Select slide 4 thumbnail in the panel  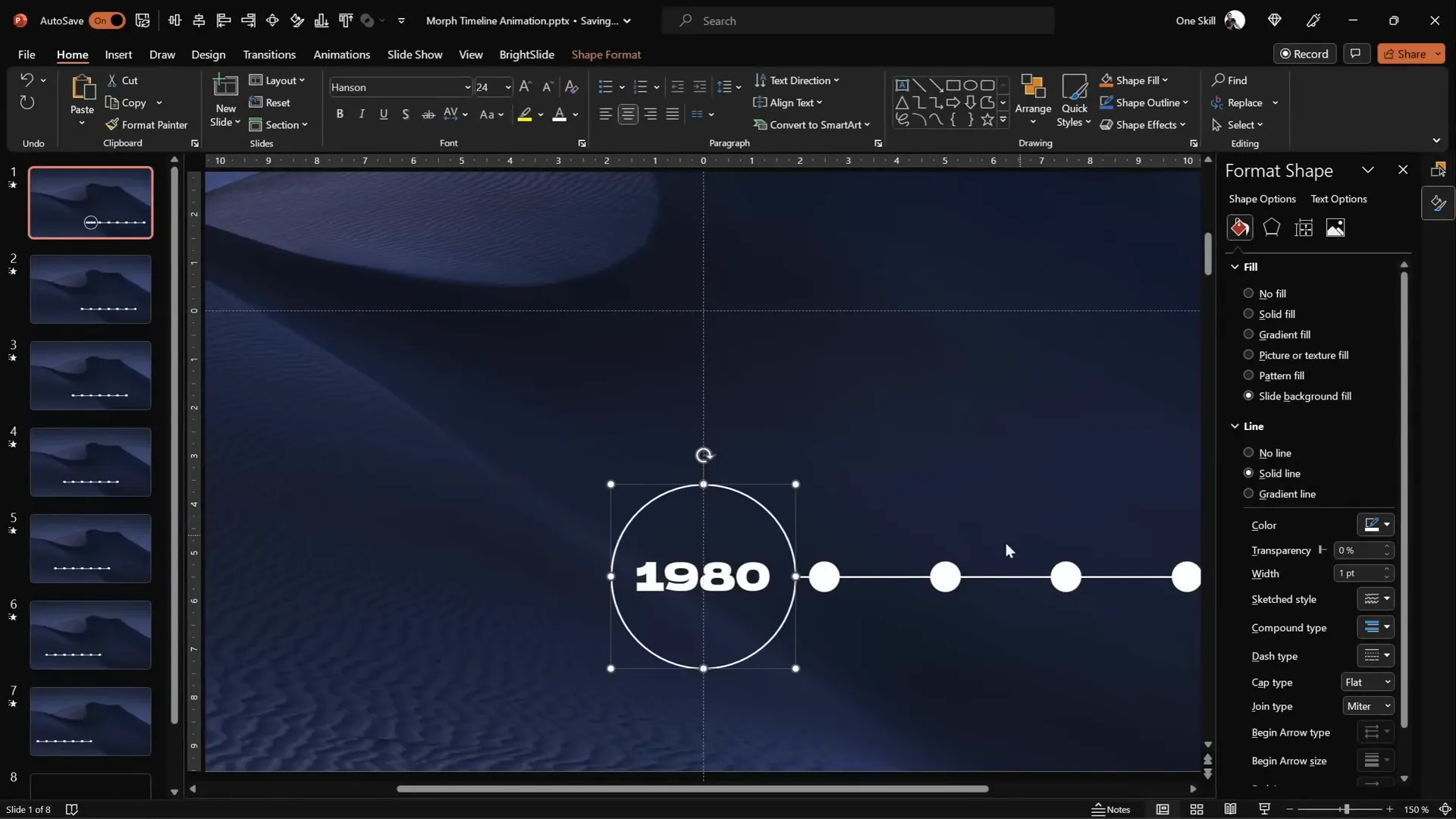click(x=89, y=461)
